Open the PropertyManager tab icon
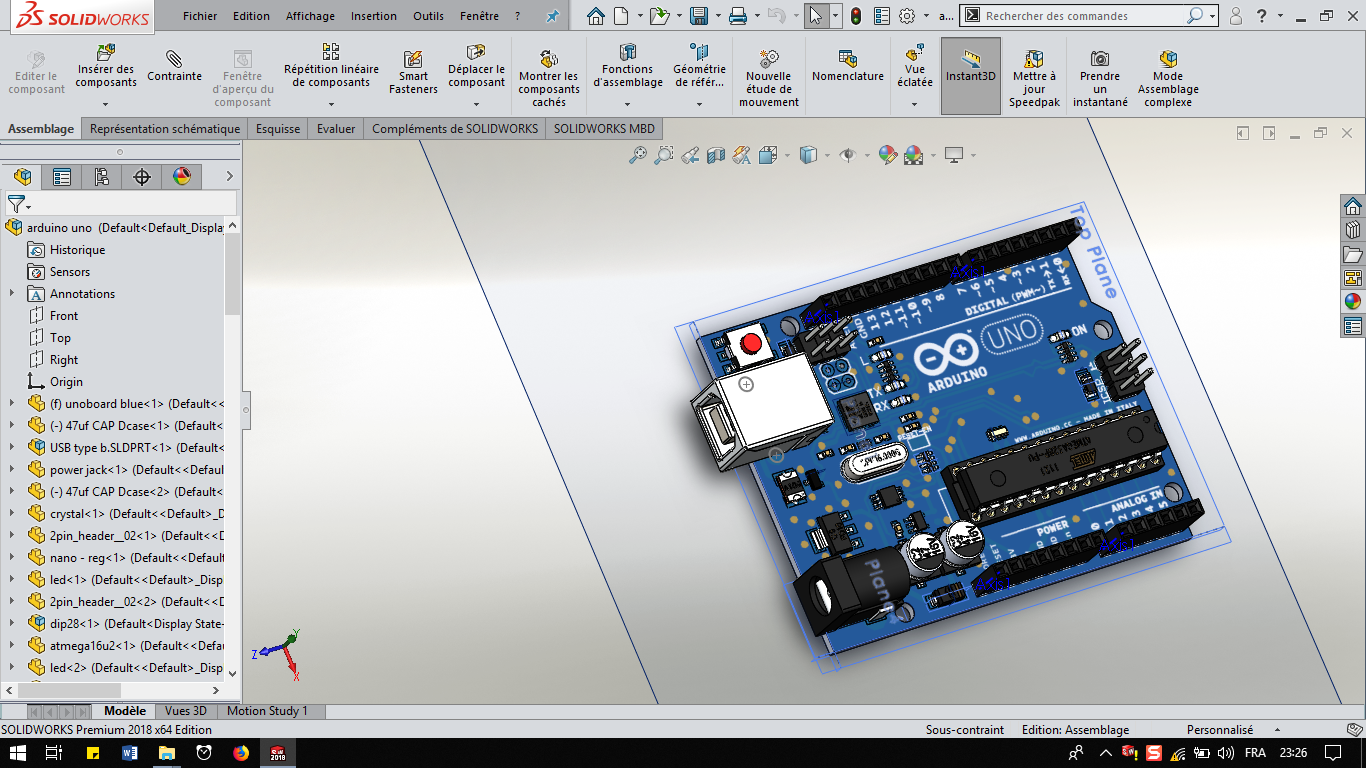The image size is (1366, 768). tap(62, 177)
